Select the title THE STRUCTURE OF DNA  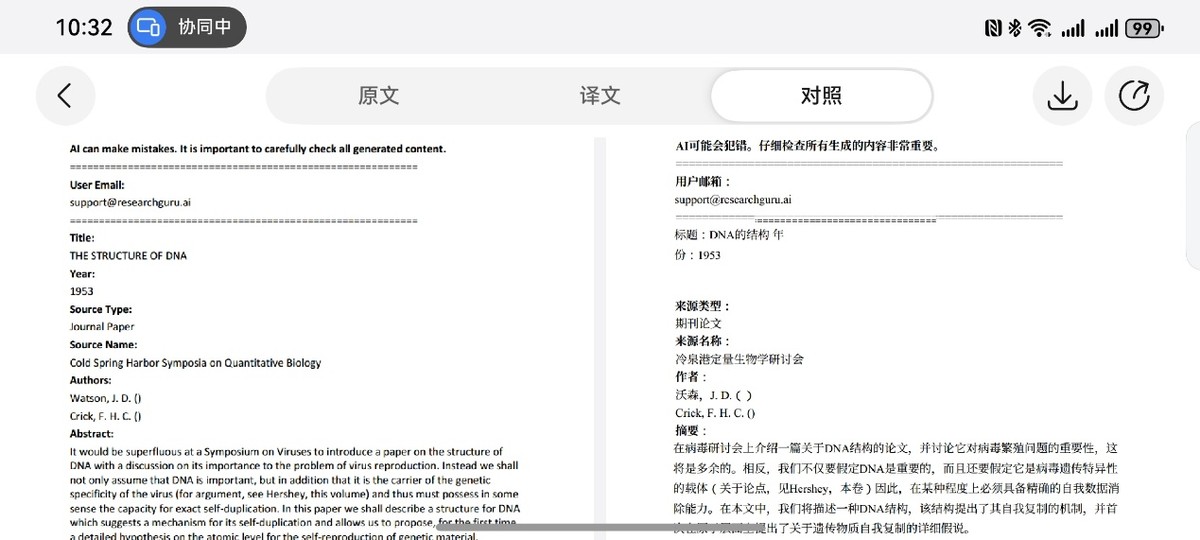pos(128,256)
